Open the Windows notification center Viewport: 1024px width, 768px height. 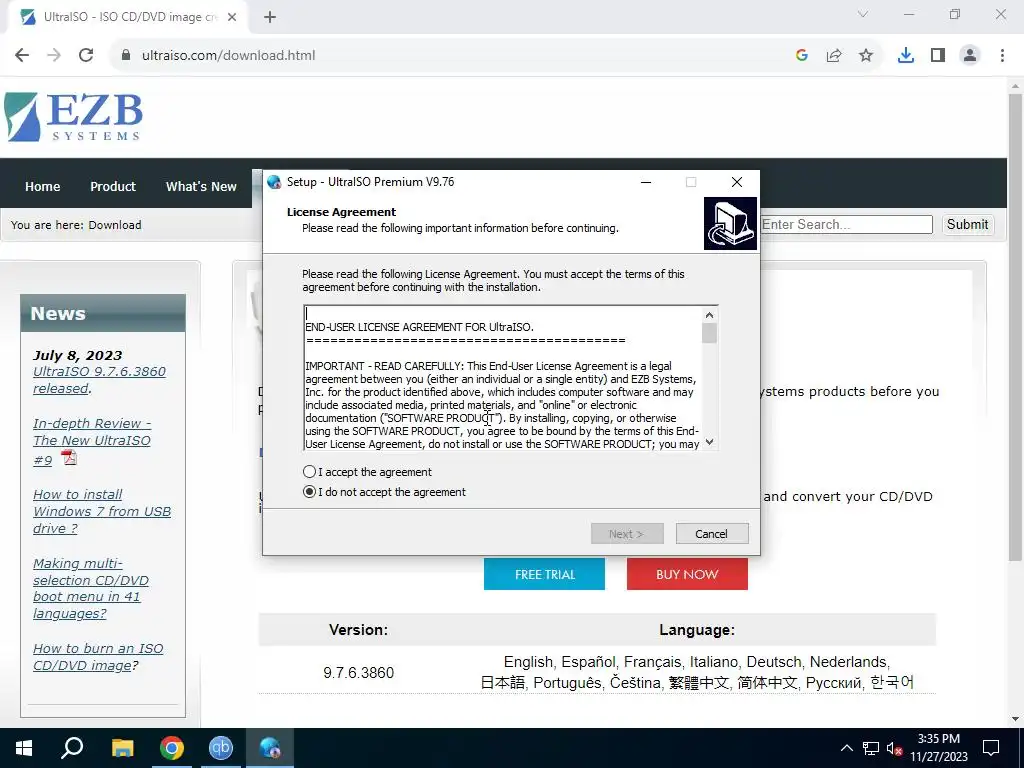pyautogui.click(x=991, y=748)
